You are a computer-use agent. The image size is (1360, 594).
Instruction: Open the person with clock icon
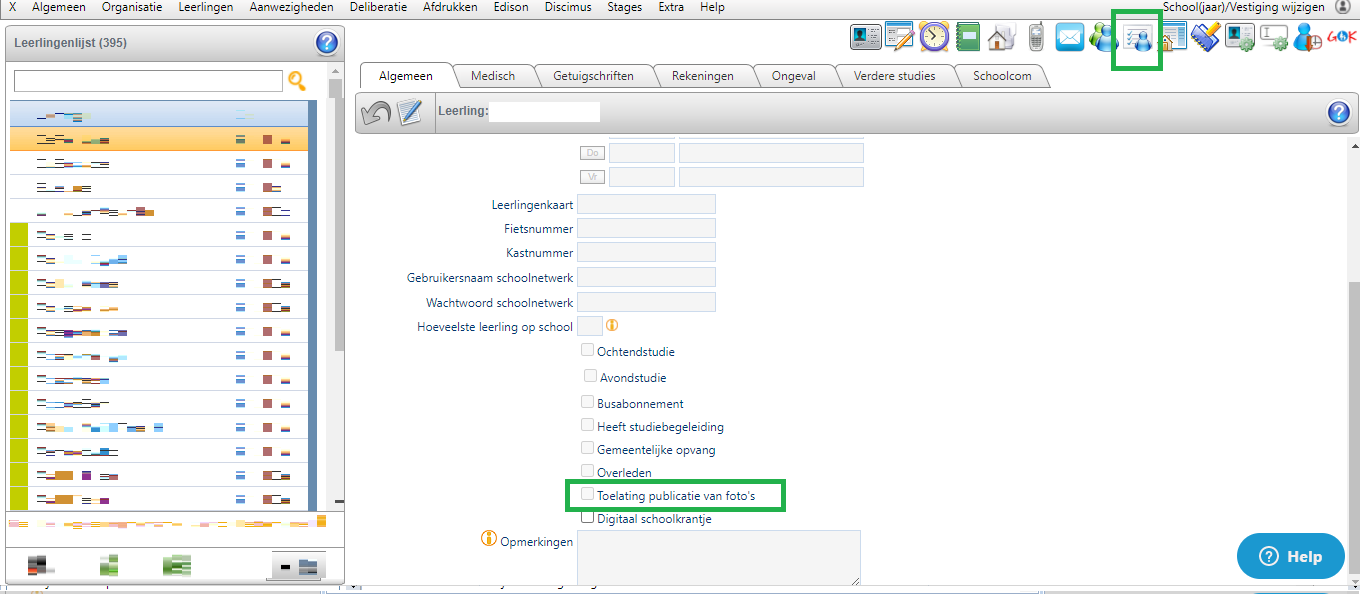point(1308,38)
